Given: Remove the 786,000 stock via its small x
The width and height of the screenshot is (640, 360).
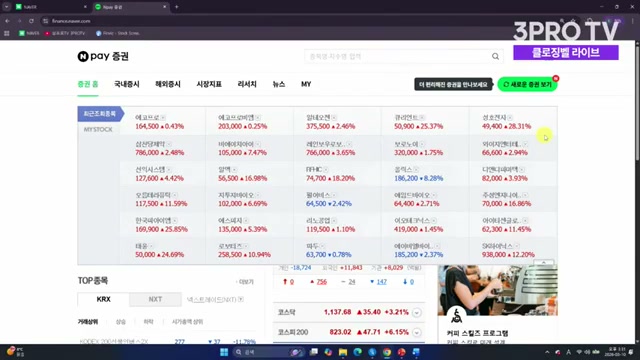Looking at the screenshot, I should pos(169,144).
